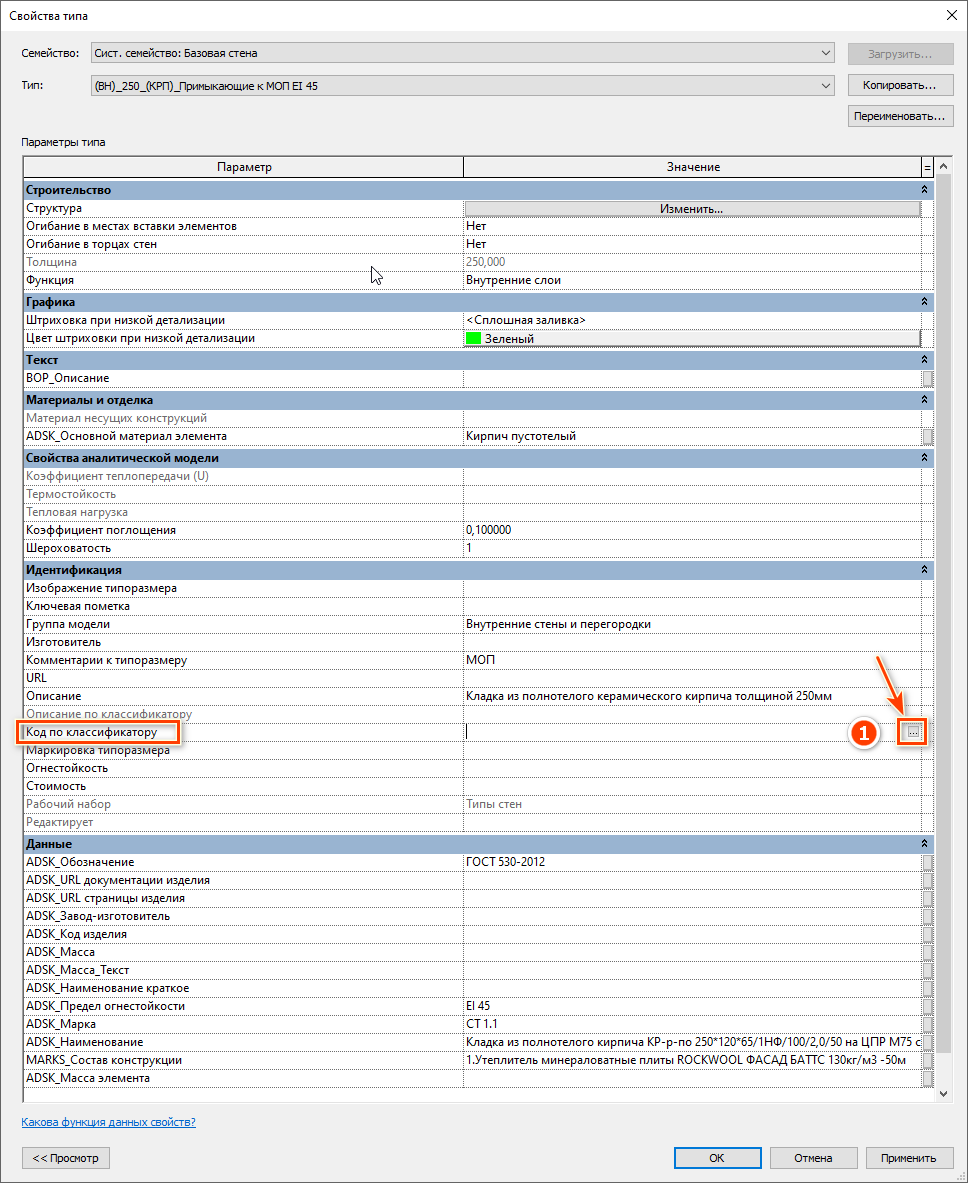The height and width of the screenshot is (1183, 968).
Task: Click small button at end of MARKS_Состав конструкции row
Action: pyautogui.click(x=927, y=1061)
